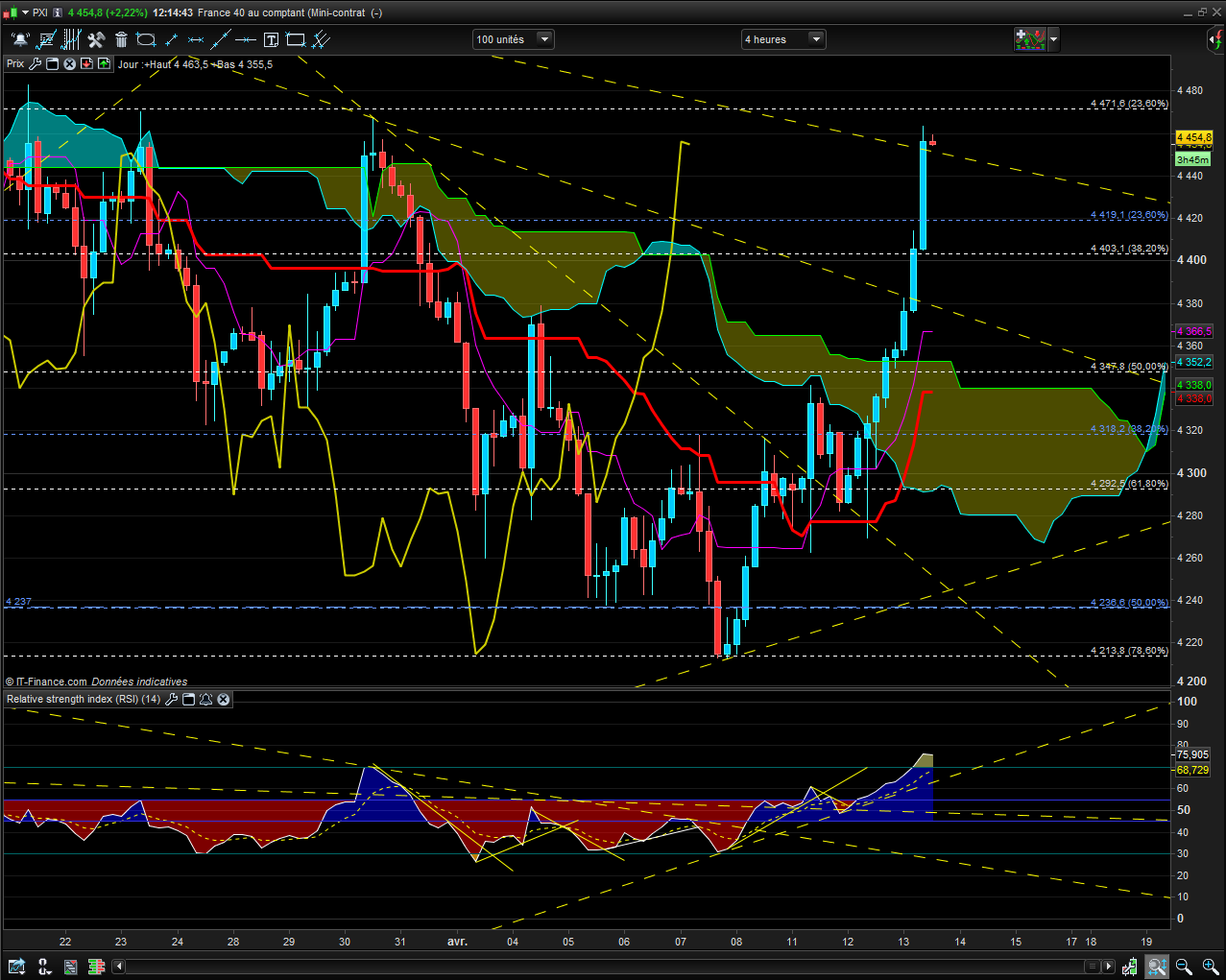Click the horizontal scrollbar grip handle

[1093, 967]
